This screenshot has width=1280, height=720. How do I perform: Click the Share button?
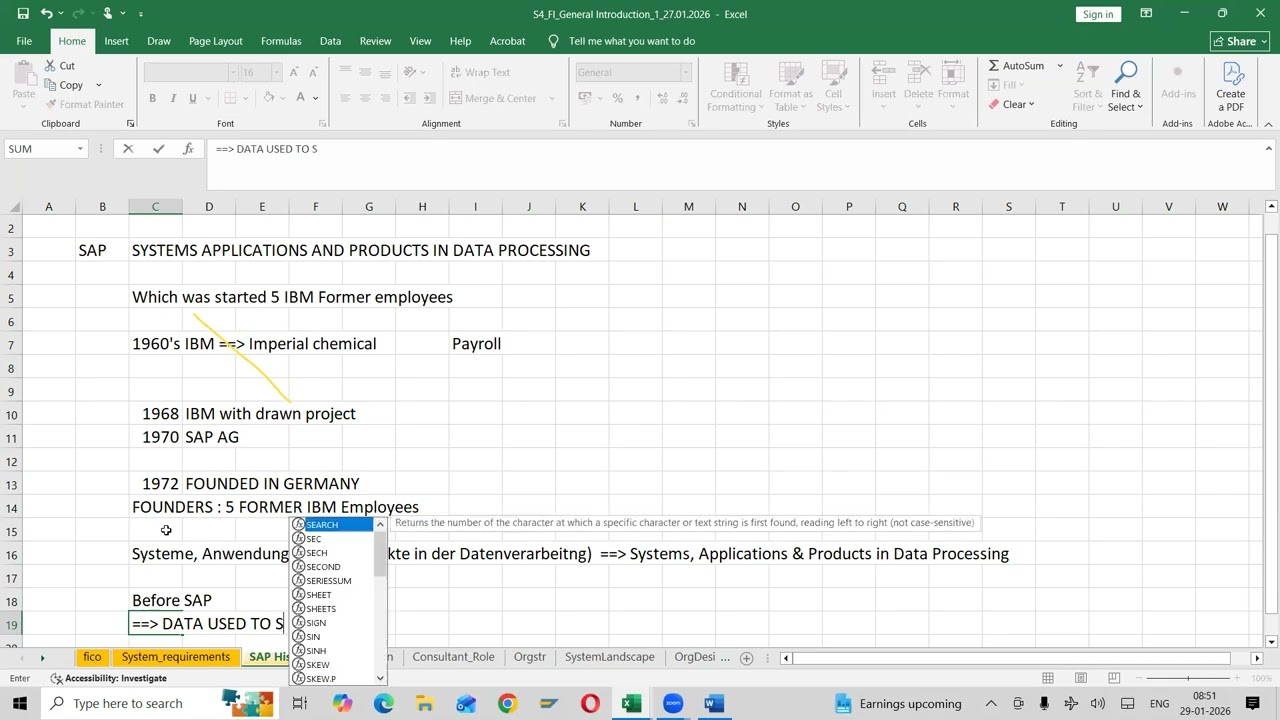pyautogui.click(x=1239, y=41)
